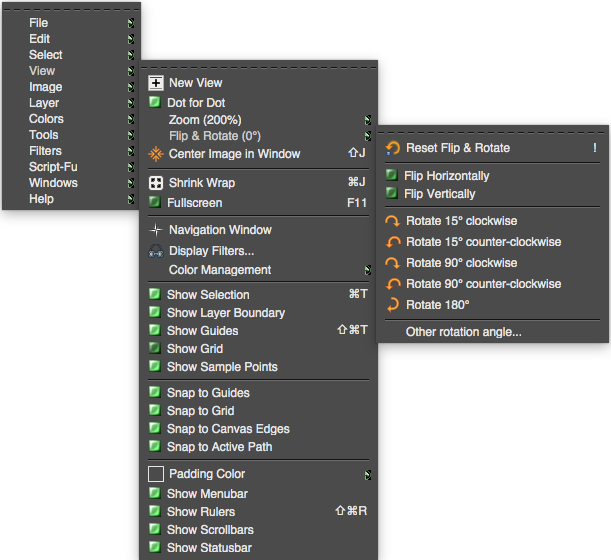Toggle the Show Grid checkbox
This screenshot has height=560, width=611.
click(x=155, y=348)
